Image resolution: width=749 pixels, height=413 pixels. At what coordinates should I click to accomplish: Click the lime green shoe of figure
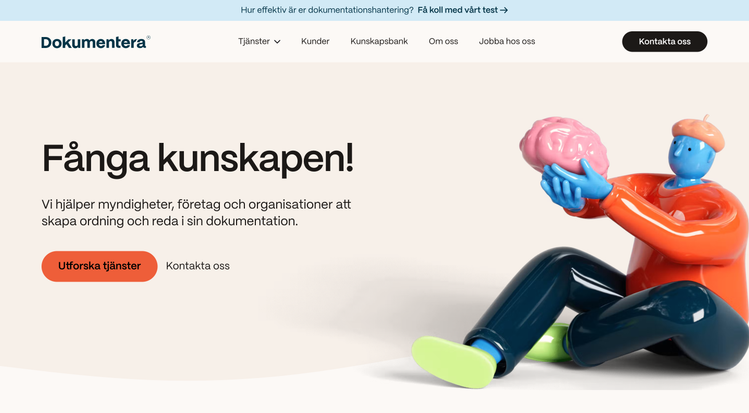coord(454,361)
